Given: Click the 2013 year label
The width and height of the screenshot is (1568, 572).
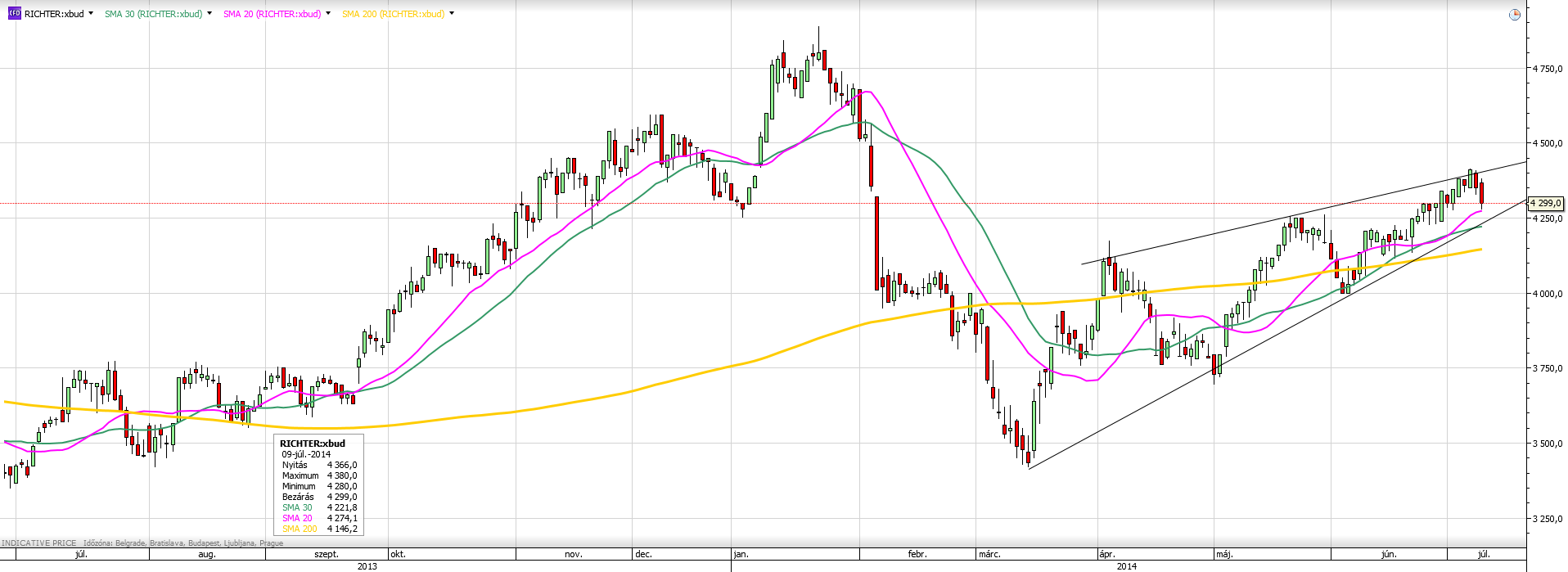Looking at the screenshot, I should [367, 565].
